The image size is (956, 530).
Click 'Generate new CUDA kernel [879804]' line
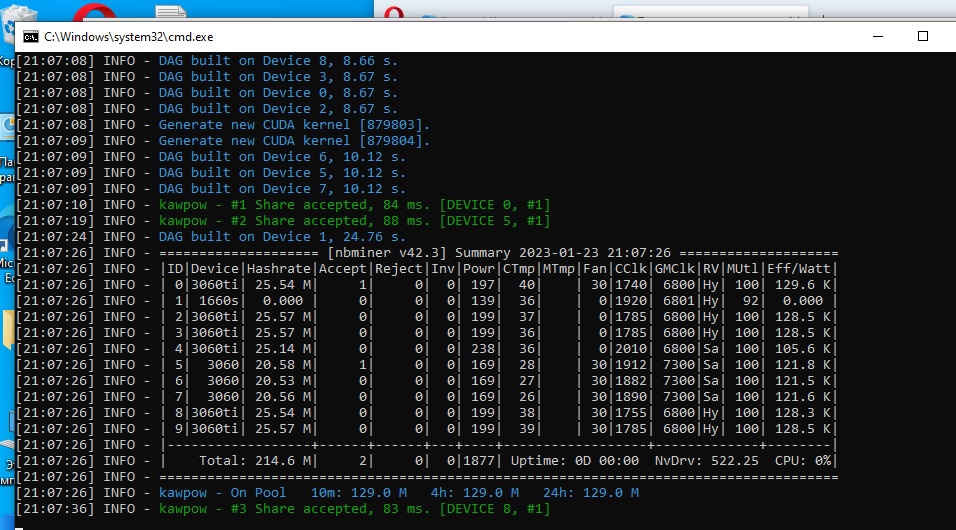tap(294, 140)
